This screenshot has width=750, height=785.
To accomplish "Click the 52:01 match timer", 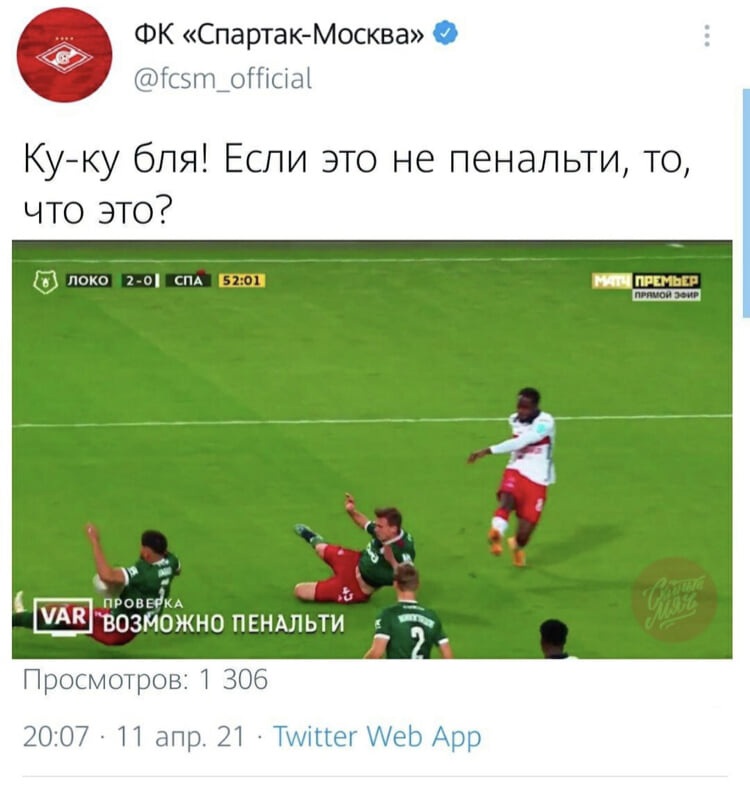I will click(242, 281).
